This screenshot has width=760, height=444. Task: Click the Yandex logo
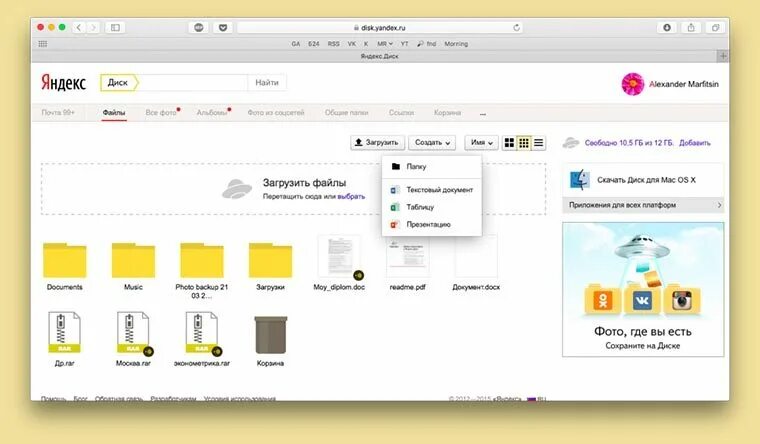pos(63,83)
